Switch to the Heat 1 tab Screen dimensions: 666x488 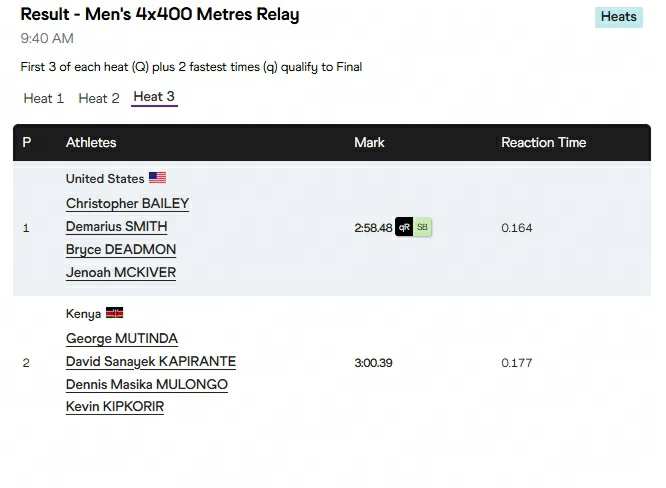coord(43,99)
